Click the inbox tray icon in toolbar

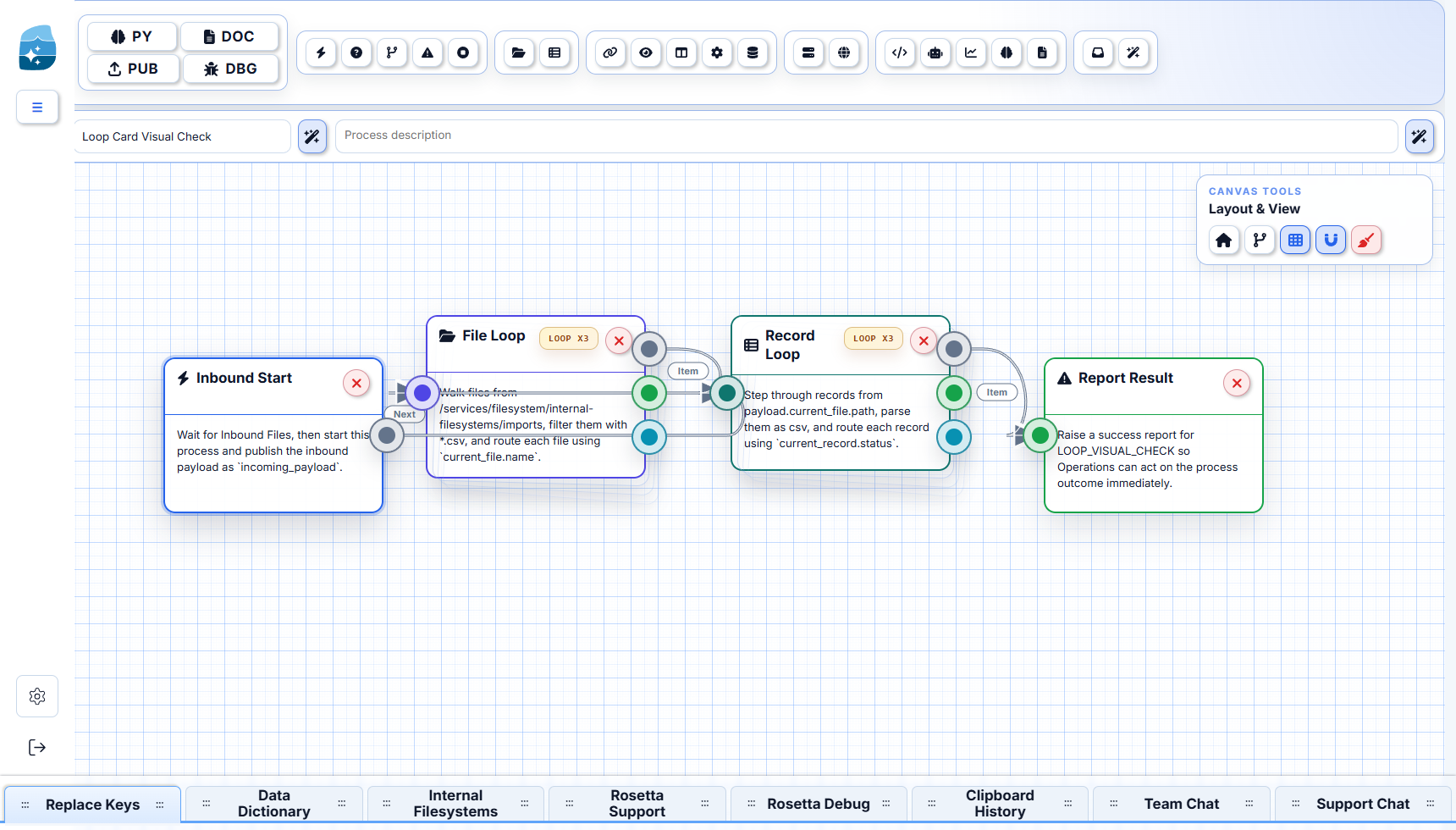(1098, 53)
